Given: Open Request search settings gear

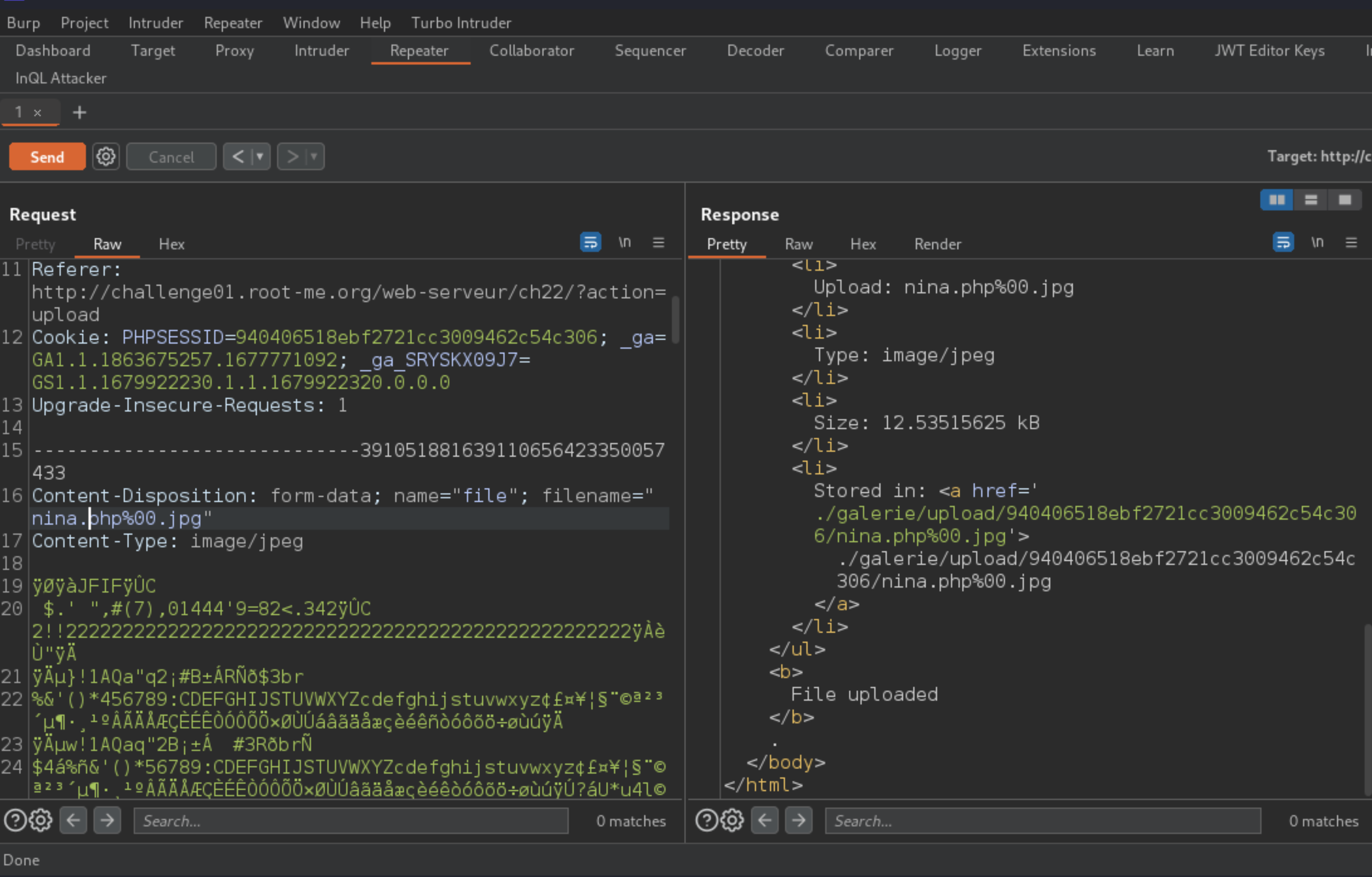Looking at the screenshot, I should click(40, 821).
